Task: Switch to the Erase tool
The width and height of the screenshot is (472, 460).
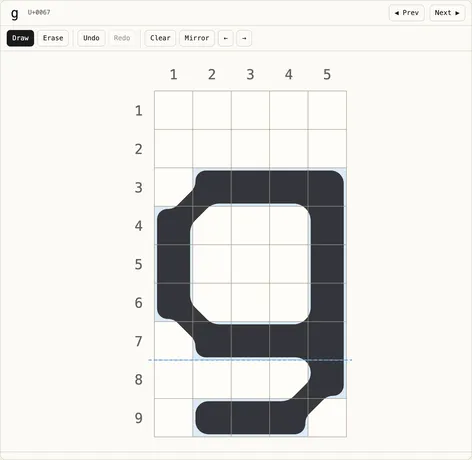Action: point(53,38)
